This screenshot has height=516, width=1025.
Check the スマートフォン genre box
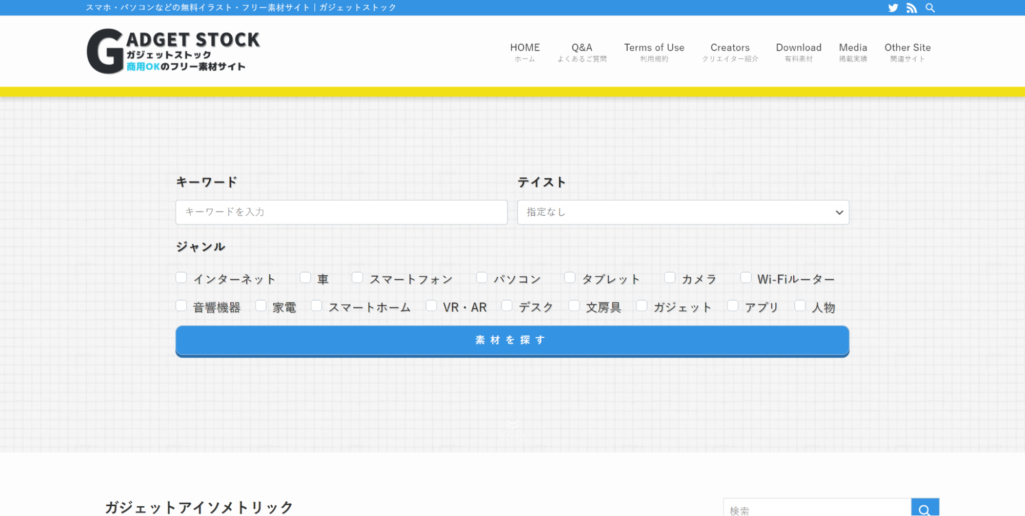(x=357, y=278)
